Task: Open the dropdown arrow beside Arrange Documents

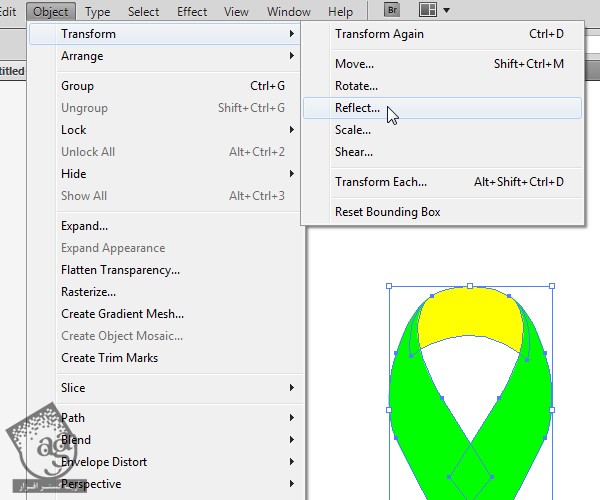Action: pos(446,11)
